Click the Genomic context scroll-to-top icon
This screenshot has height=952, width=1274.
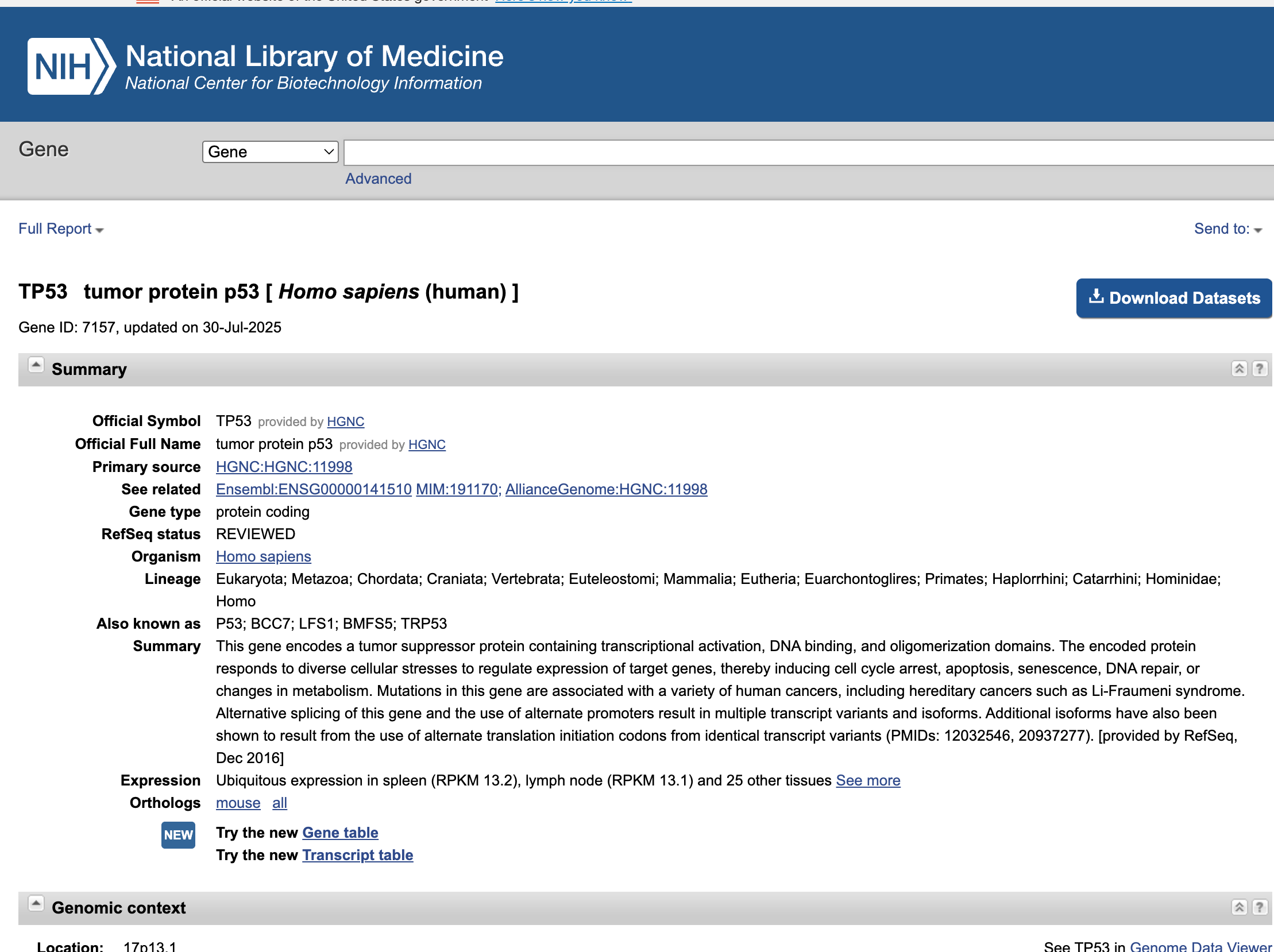click(1239, 908)
